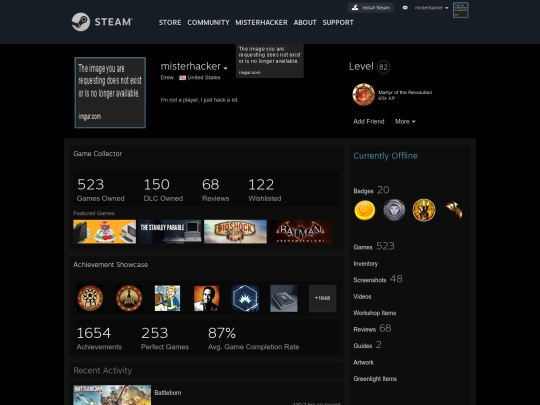Click the 68 Reviews stat in Game Collector
Image resolution: width=540 pixels, height=405 pixels.
click(216, 189)
